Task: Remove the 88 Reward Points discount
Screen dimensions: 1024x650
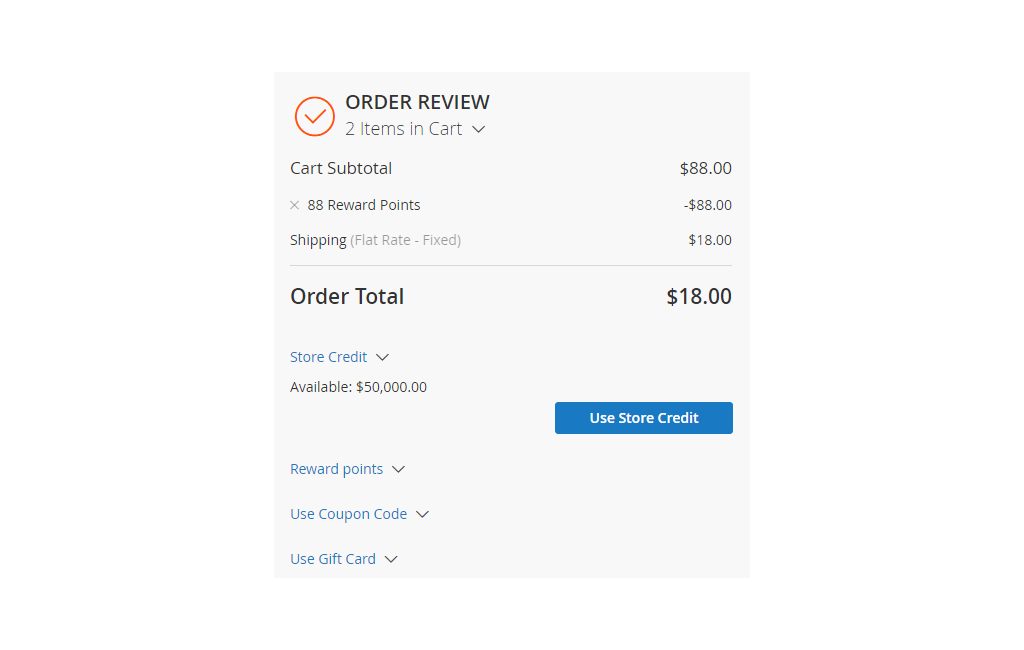Action: [295, 205]
